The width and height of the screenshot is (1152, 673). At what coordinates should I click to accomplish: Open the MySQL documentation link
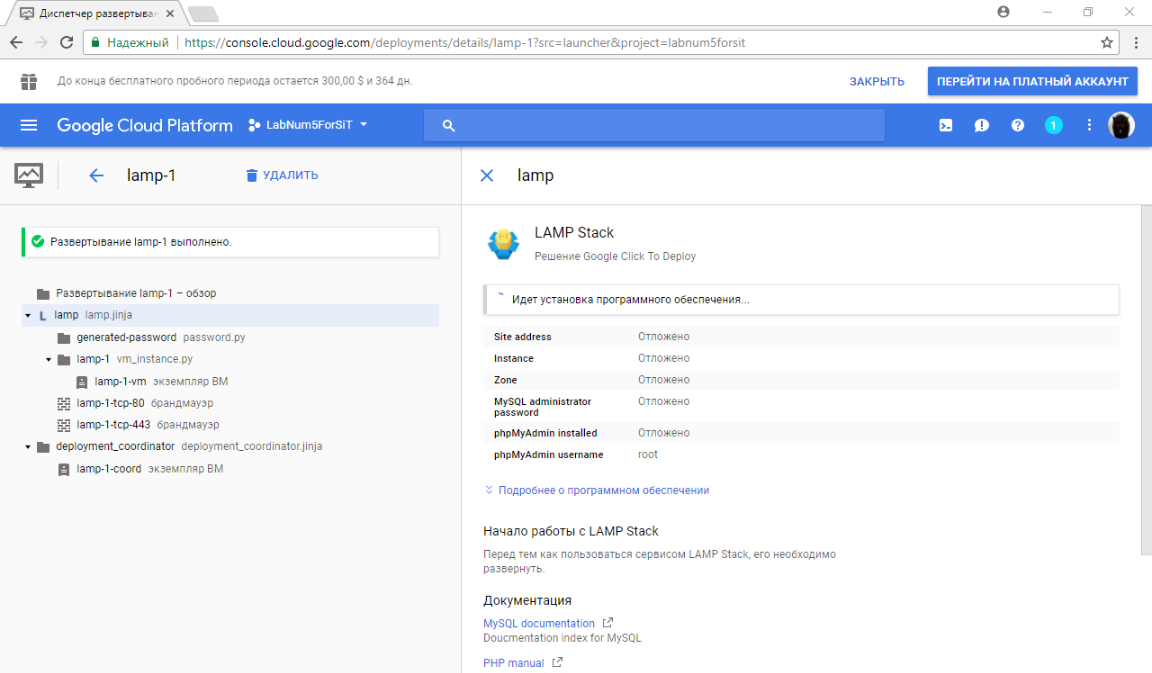539,623
